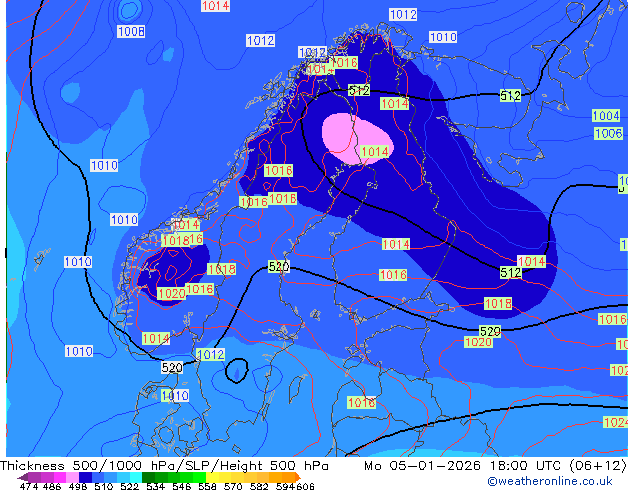Click the 1006 pressure label
The image size is (634, 490).
pyautogui.click(x=608, y=133)
